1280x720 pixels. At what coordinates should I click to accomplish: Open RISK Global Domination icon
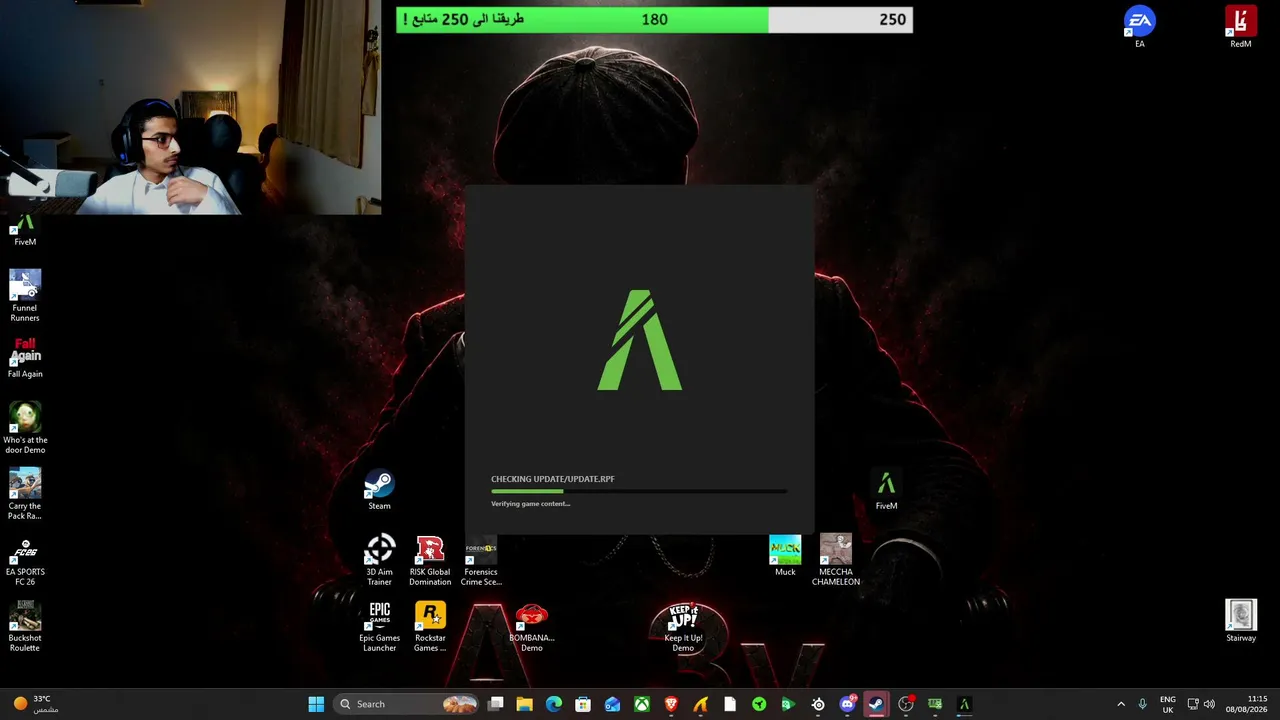tap(430, 560)
